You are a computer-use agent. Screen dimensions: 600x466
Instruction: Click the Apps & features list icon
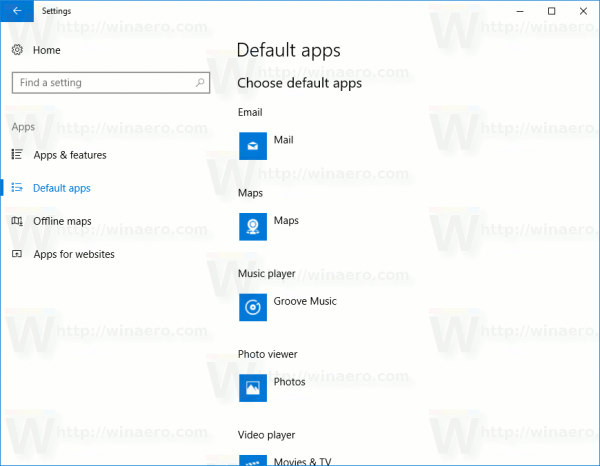point(17,155)
